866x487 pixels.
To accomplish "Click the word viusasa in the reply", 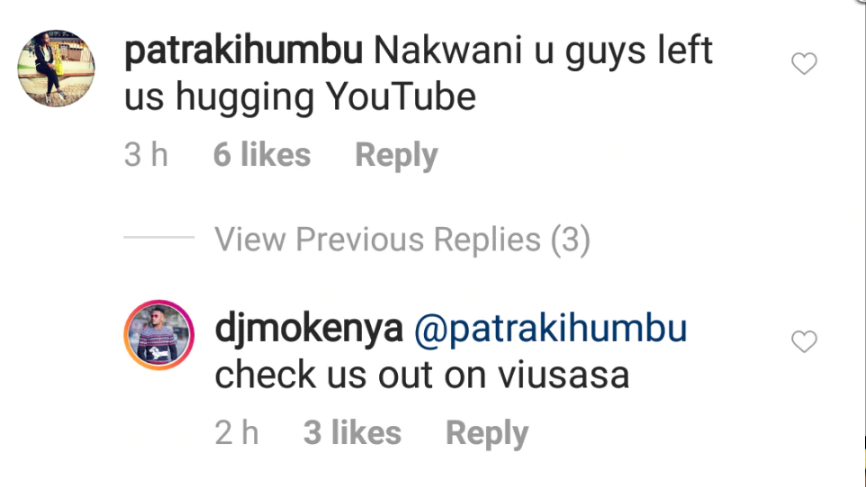I will click(563, 375).
